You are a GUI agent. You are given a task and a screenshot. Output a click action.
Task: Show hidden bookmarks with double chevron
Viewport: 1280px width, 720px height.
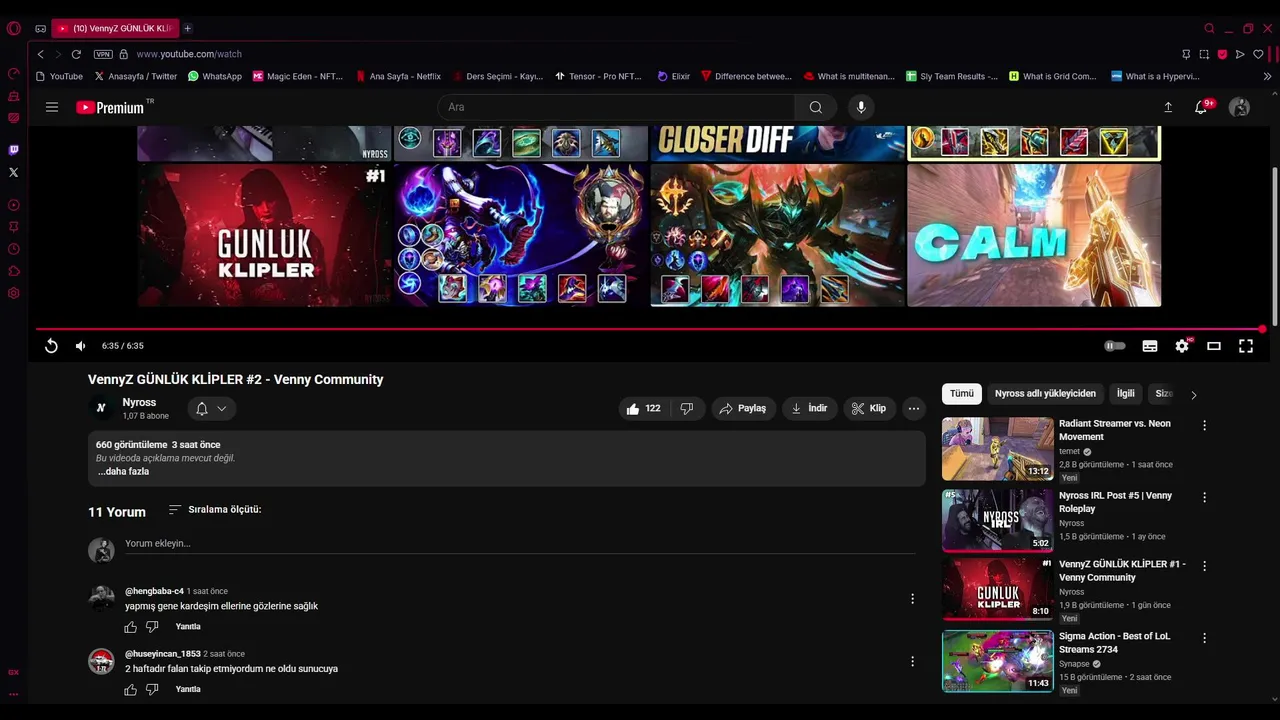coord(1268,76)
